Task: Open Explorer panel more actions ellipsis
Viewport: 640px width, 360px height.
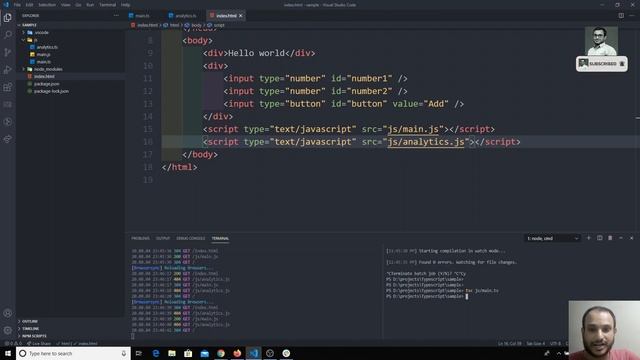Action: coord(116,16)
